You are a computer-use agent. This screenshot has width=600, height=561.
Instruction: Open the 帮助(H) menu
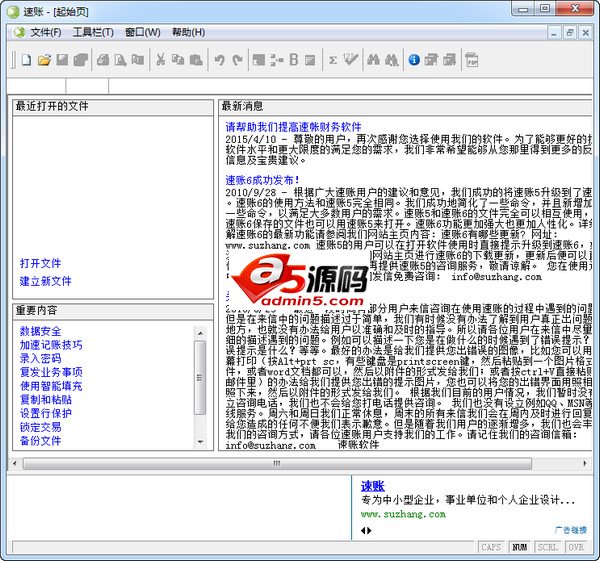click(x=188, y=32)
